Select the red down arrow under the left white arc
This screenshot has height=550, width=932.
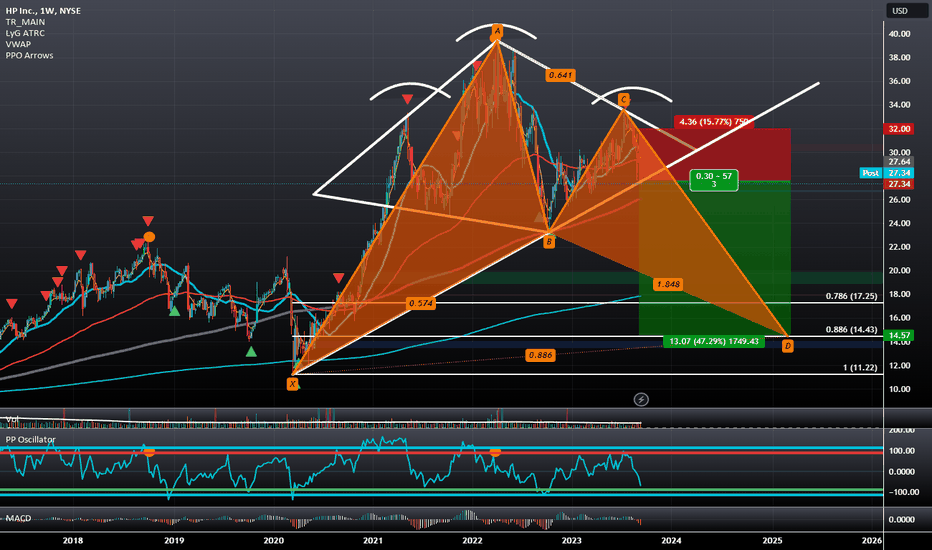[407, 99]
